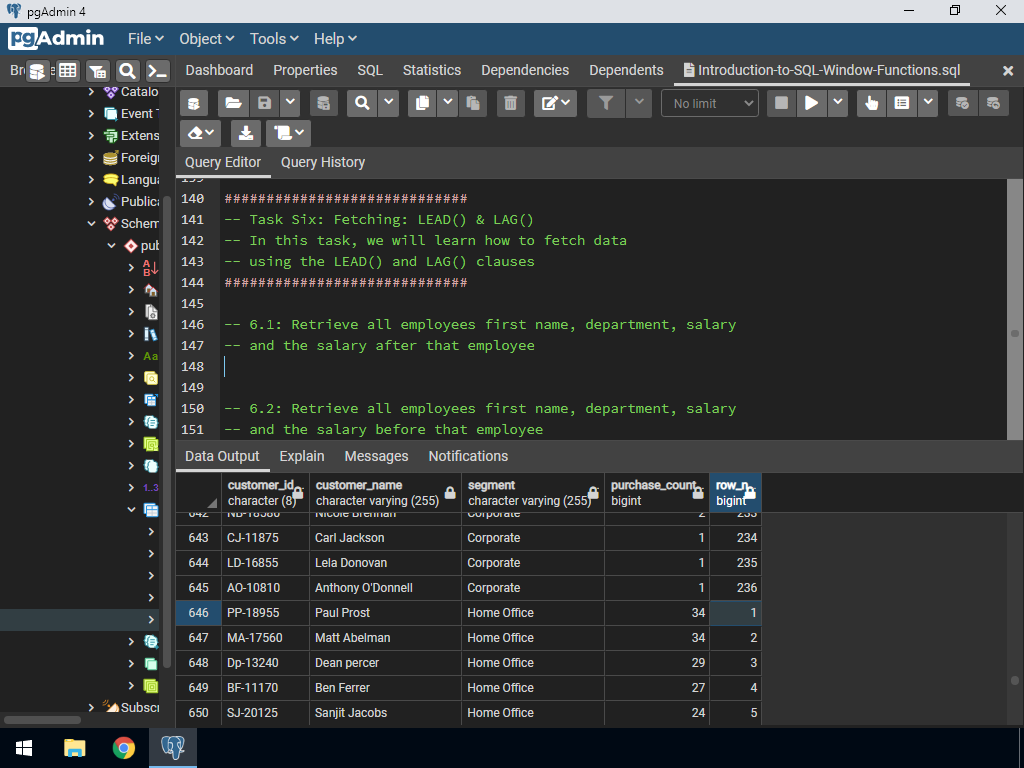The height and width of the screenshot is (768, 1024).
Task: Collapse the Schemas tree node
Action: (93, 224)
